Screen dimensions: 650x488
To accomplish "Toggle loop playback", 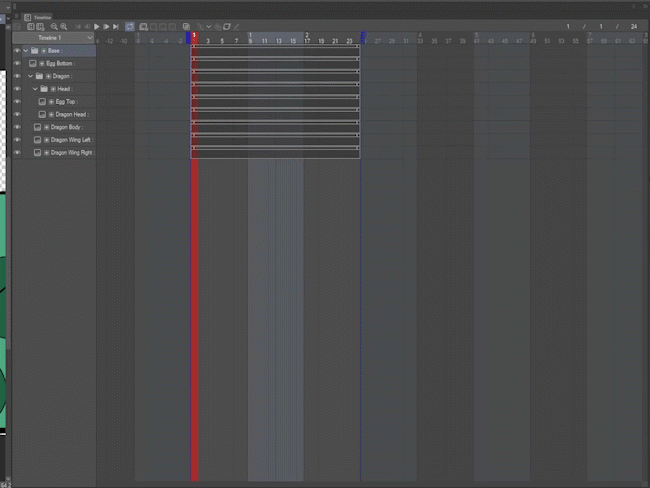I will click(x=130, y=27).
